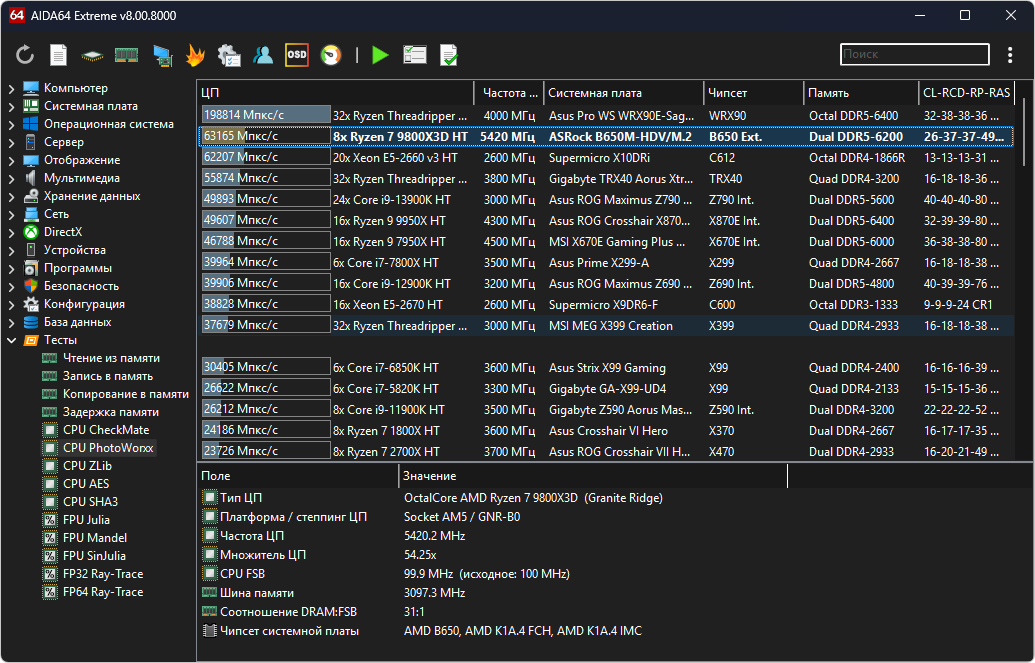Click the memory module icon in toolbar
1035x663 pixels.
tap(126, 55)
